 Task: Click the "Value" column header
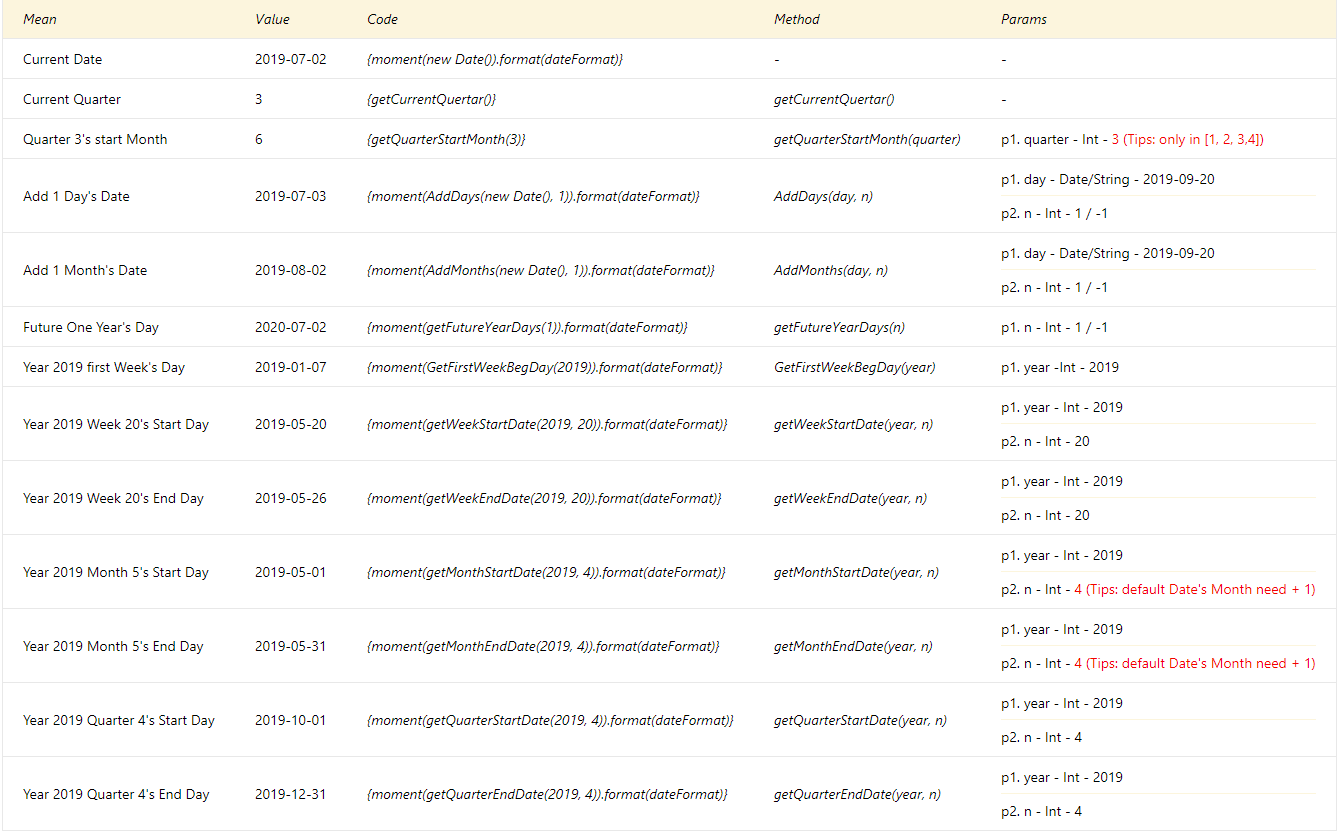click(x=272, y=19)
